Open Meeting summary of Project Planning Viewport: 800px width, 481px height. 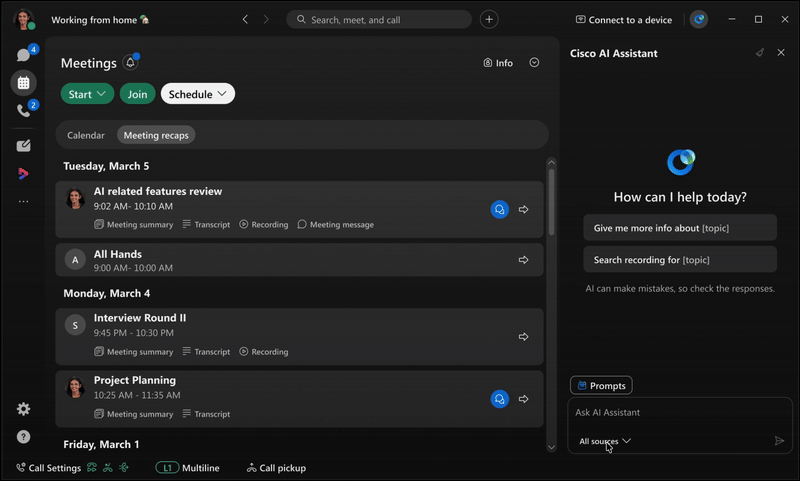(134, 414)
